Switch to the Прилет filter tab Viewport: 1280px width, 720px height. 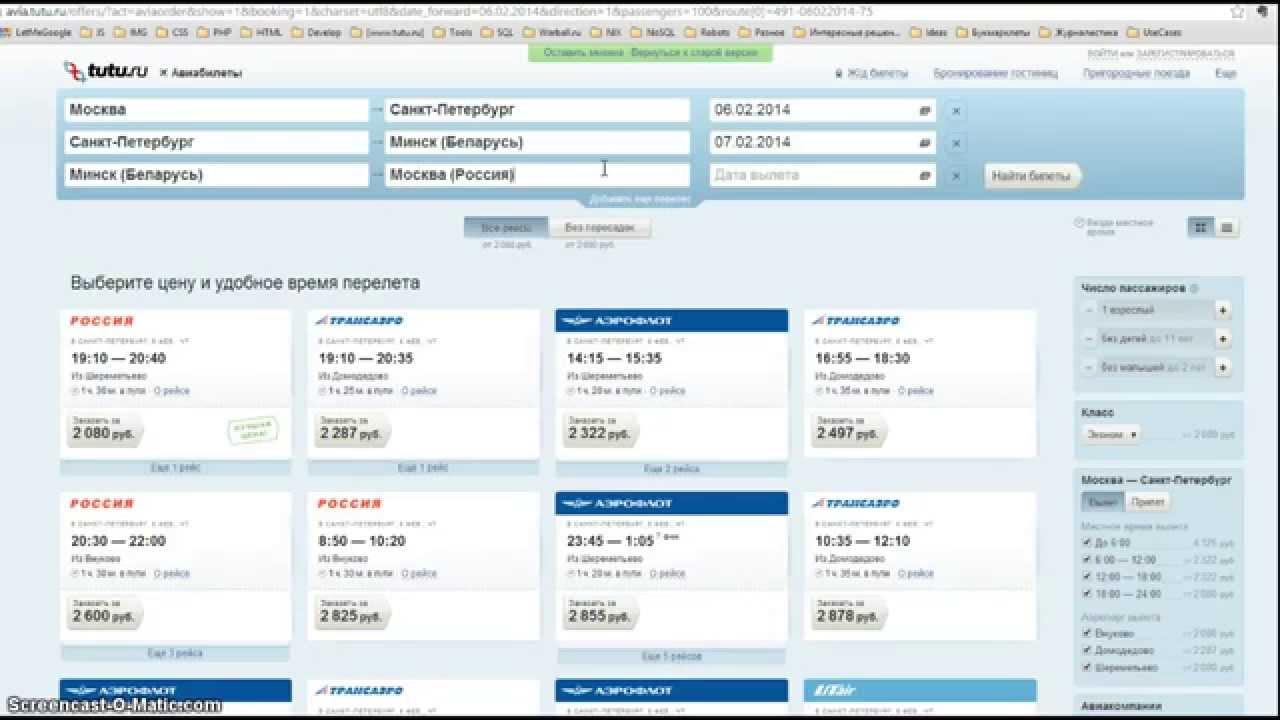pyautogui.click(x=1148, y=502)
